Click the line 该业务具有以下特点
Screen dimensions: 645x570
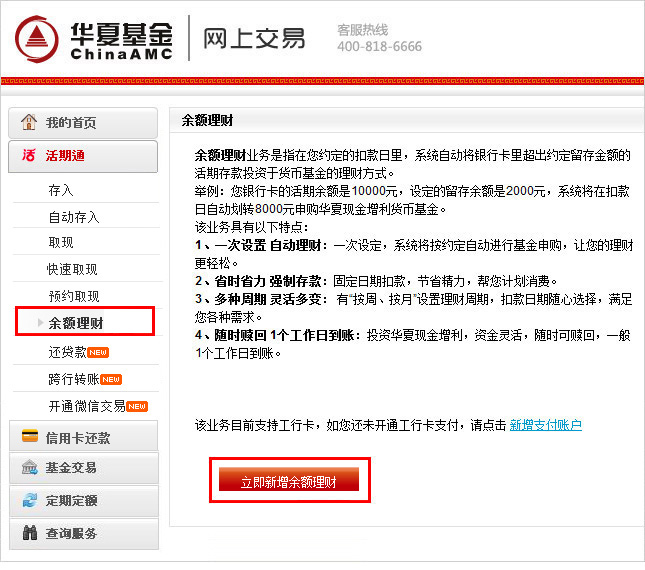[x=251, y=227]
